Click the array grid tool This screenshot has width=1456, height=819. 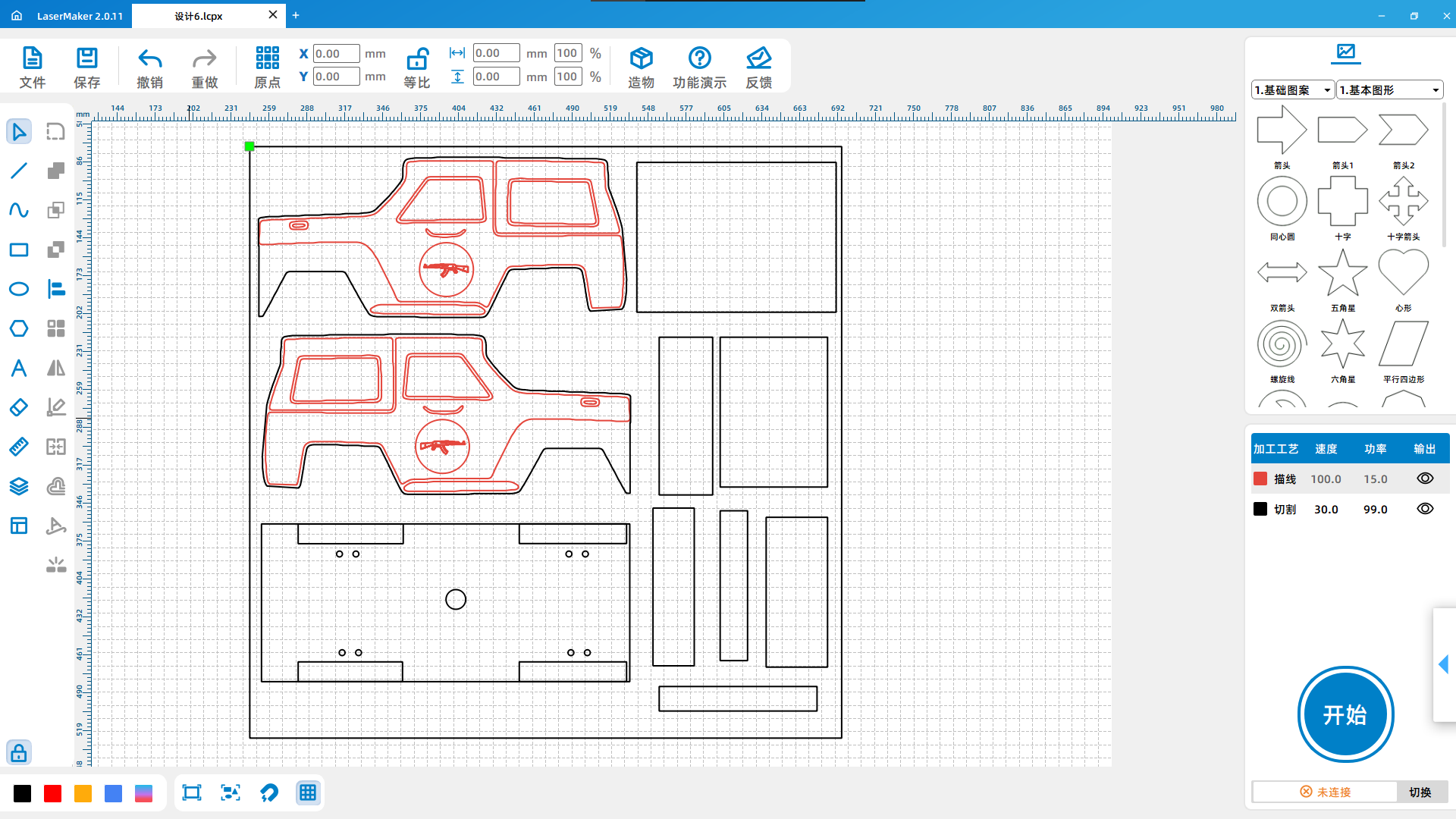pyautogui.click(x=56, y=328)
